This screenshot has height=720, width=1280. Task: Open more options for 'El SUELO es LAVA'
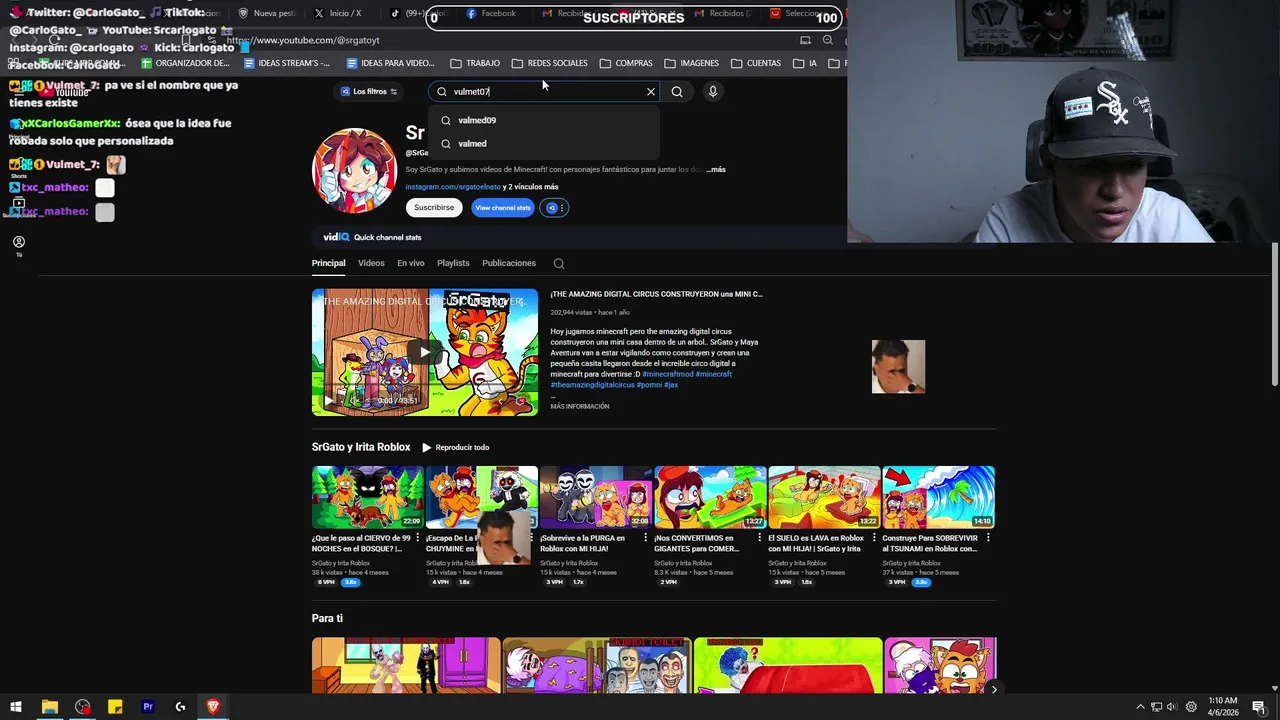[874, 538]
